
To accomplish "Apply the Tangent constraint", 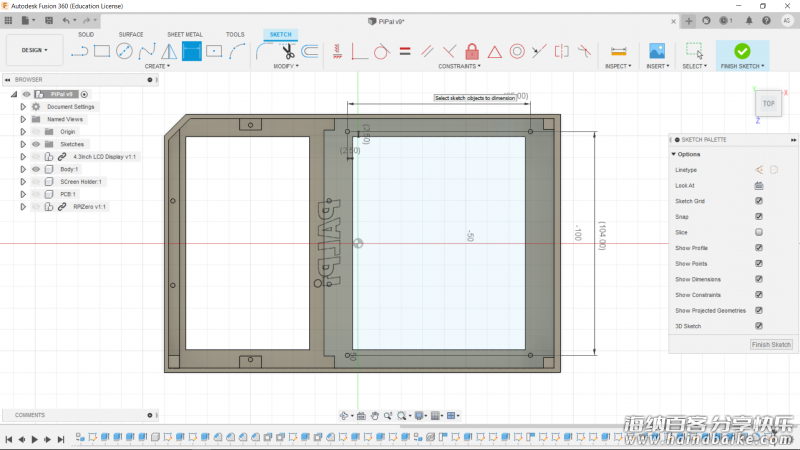I will (382, 52).
